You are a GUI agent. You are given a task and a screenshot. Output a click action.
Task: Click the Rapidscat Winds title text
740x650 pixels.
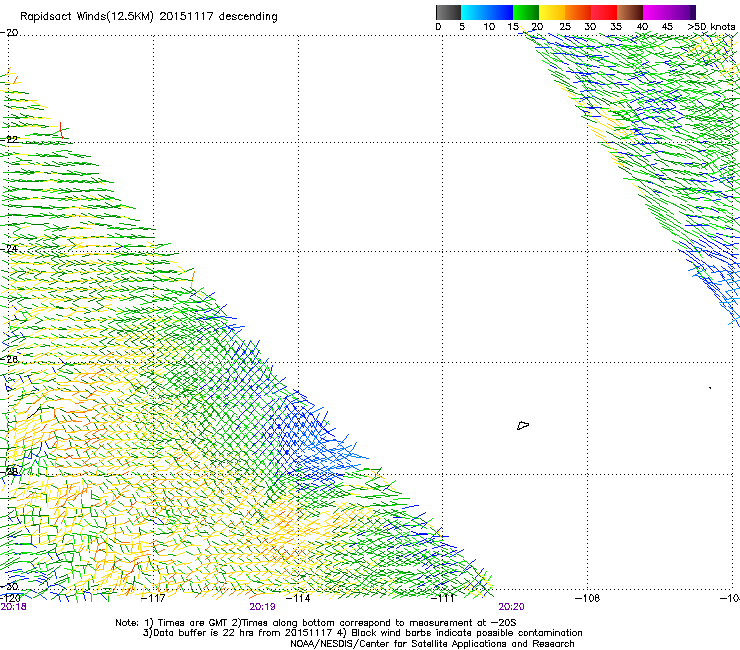click(149, 16)
